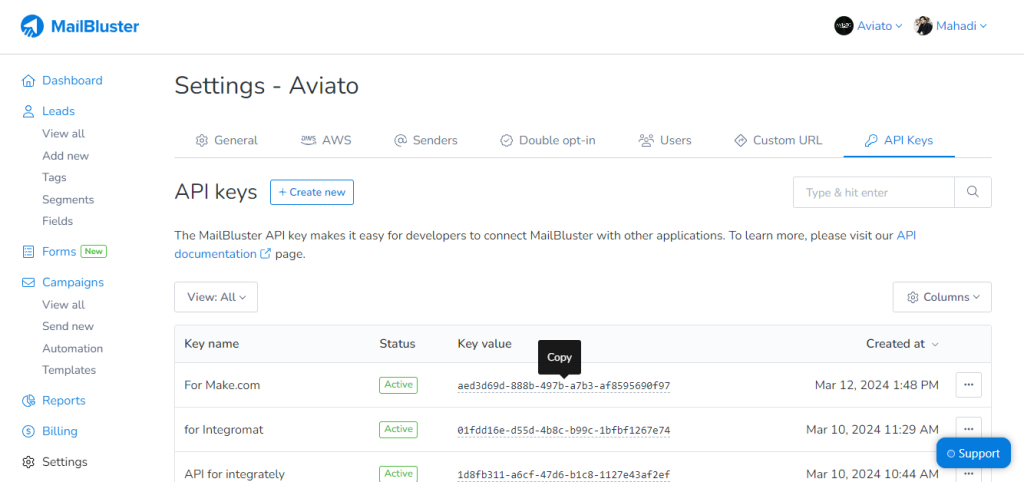Click the Create new button
1024x482 pixels.
tap(312, 192)
